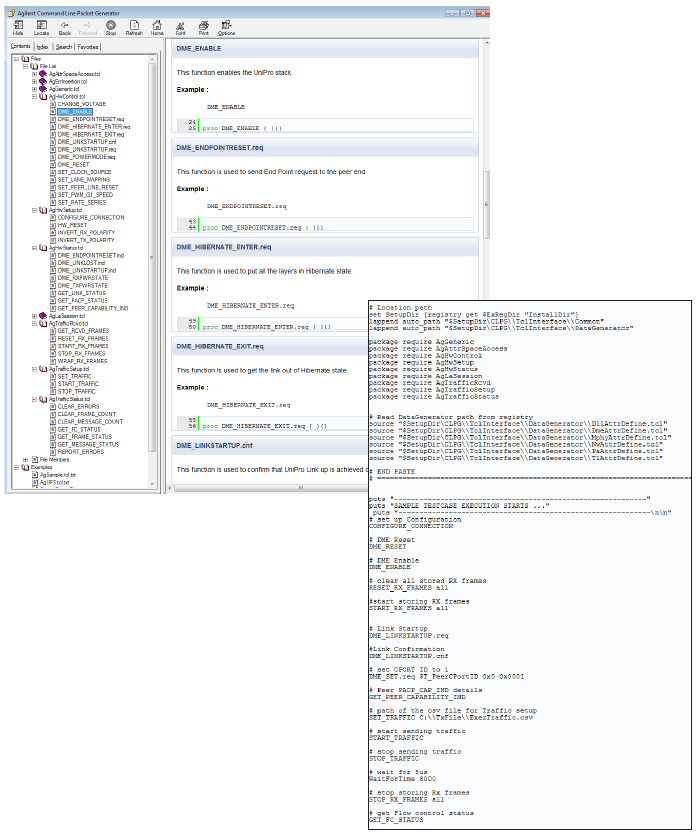
Task: Collapse the AgHwStatus.tcl node
Action: tap(34, 248)
